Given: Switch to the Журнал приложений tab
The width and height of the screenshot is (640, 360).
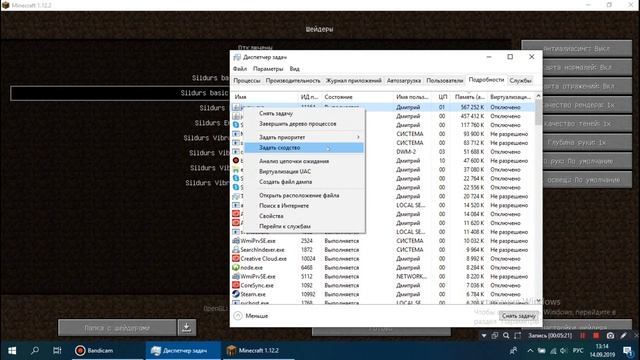Looking at the screenshot, I should [x=353, y=80].
